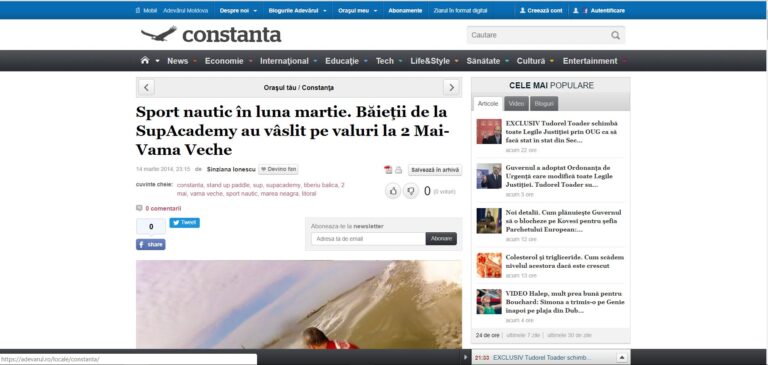Open the VIDEO Halep article headline
The image size is (768, 365).
(565, 302)
